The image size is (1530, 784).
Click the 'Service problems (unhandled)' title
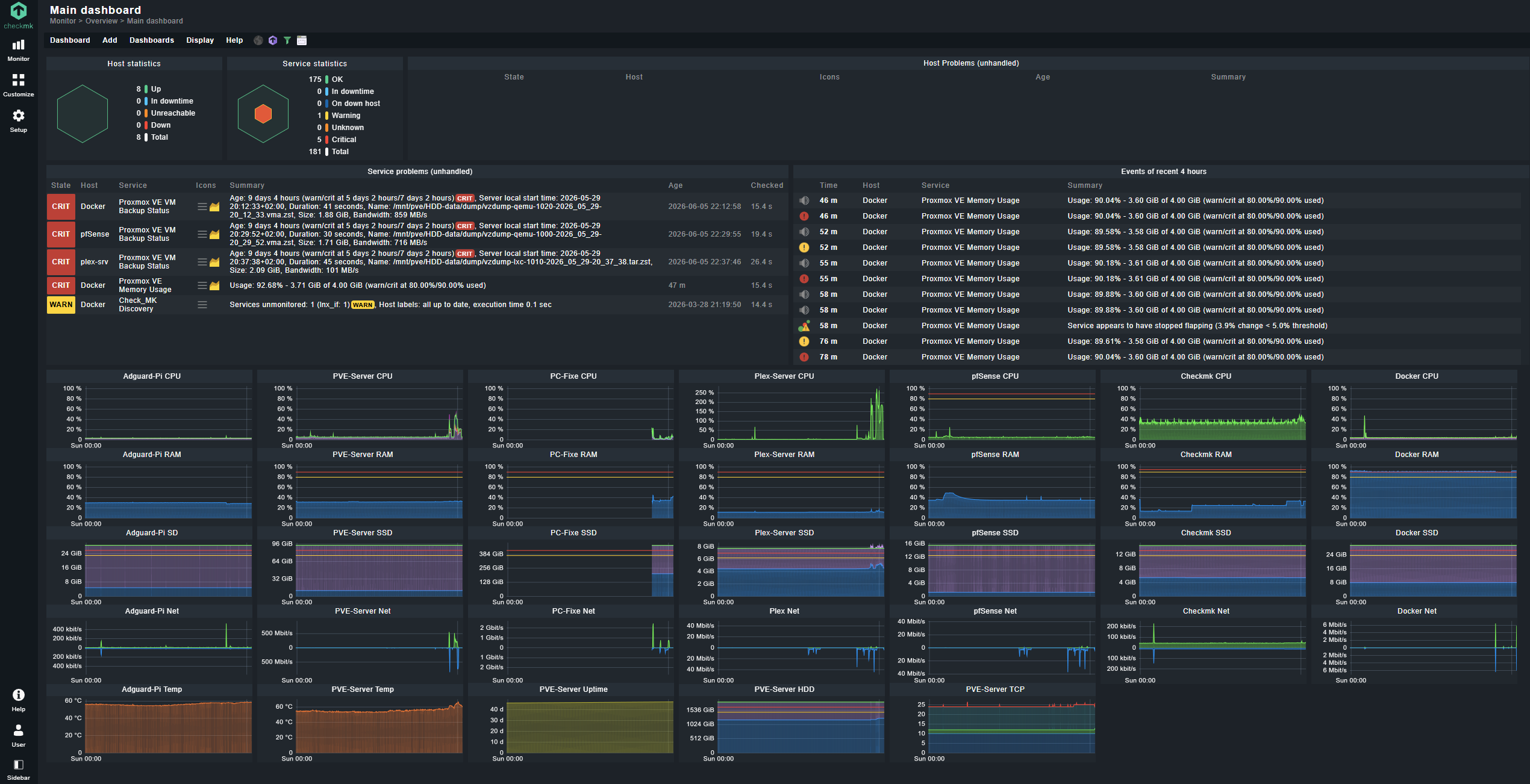(420, 172)
